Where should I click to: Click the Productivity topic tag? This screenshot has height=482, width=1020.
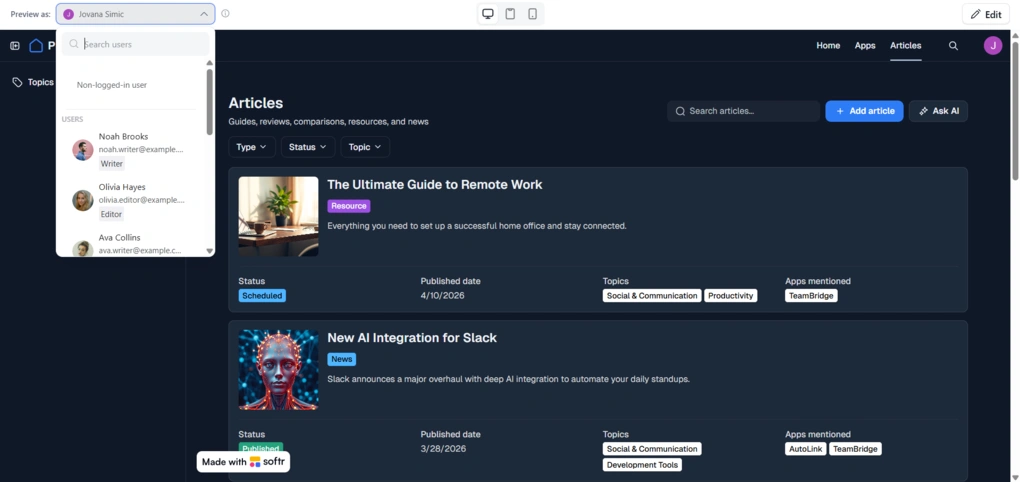pos(731,296)
